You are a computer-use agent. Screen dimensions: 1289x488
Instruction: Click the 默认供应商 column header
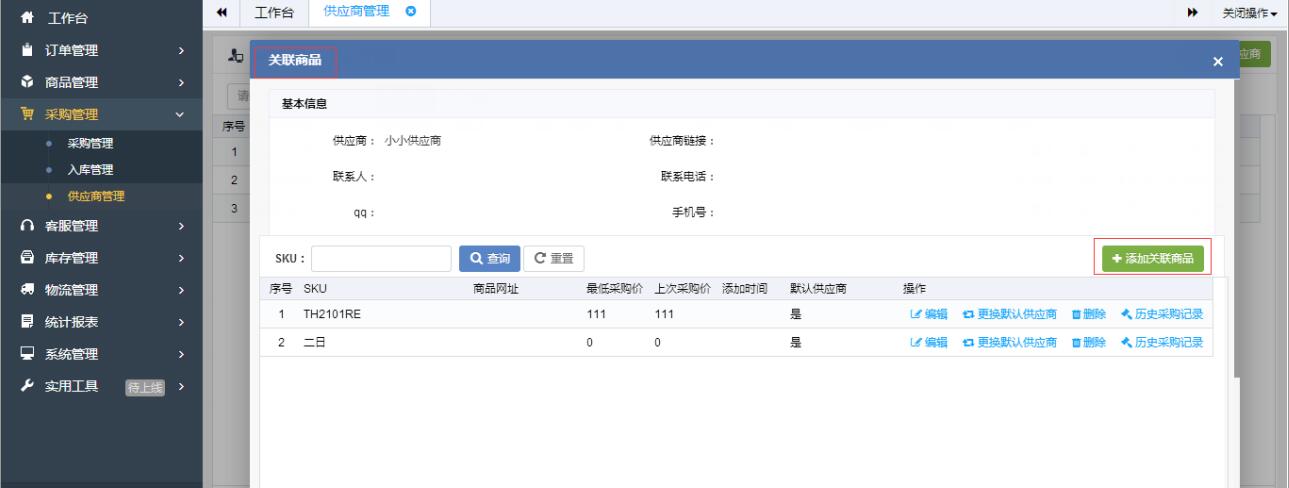click(819, 288)
